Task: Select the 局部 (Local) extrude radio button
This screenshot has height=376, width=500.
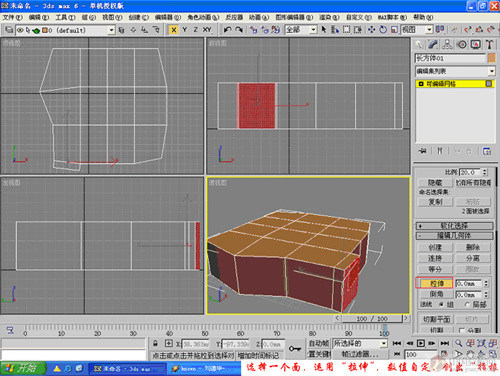Action: pyautogui.click(x=467, y=304)
